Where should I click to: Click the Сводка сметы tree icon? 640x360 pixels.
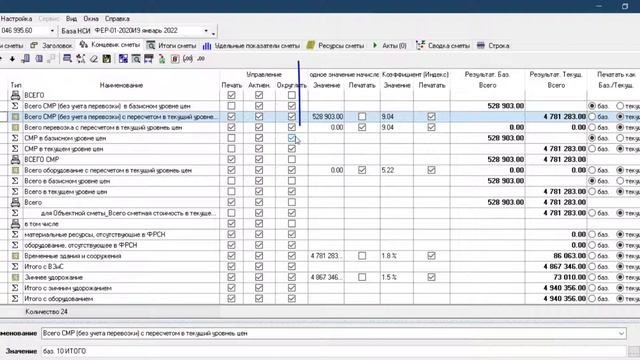[420, 45]
